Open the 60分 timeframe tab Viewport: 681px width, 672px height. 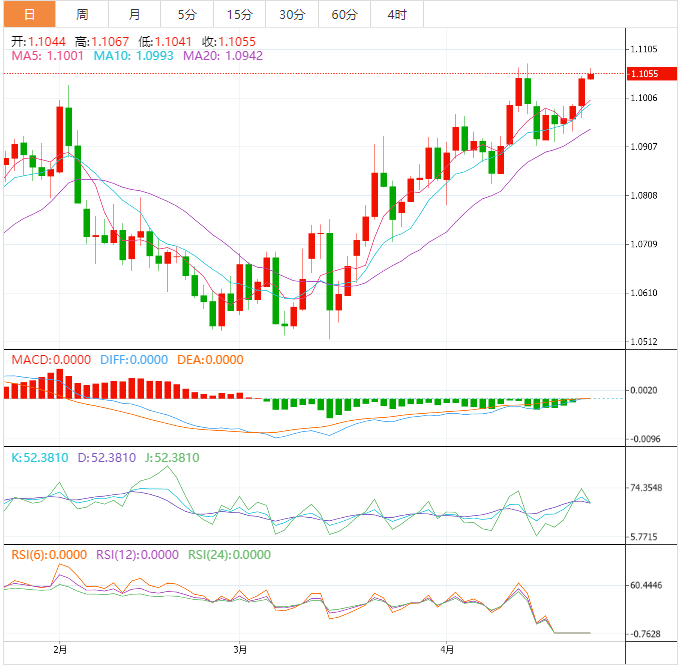coord(344,14)
